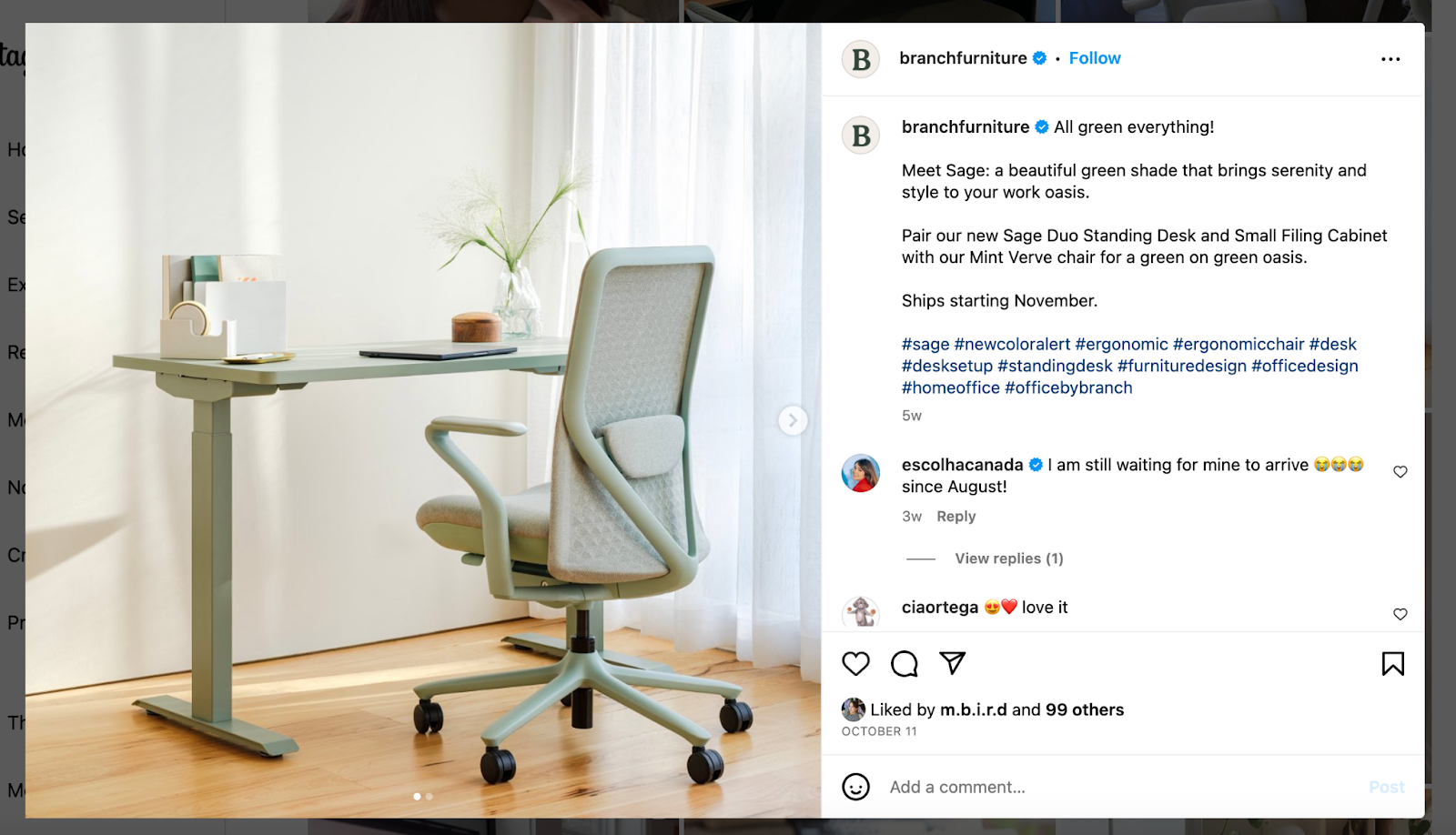1456x835 pixels.
Task: Like escolhacanada's comment heart
Action: coord(1400,471)
